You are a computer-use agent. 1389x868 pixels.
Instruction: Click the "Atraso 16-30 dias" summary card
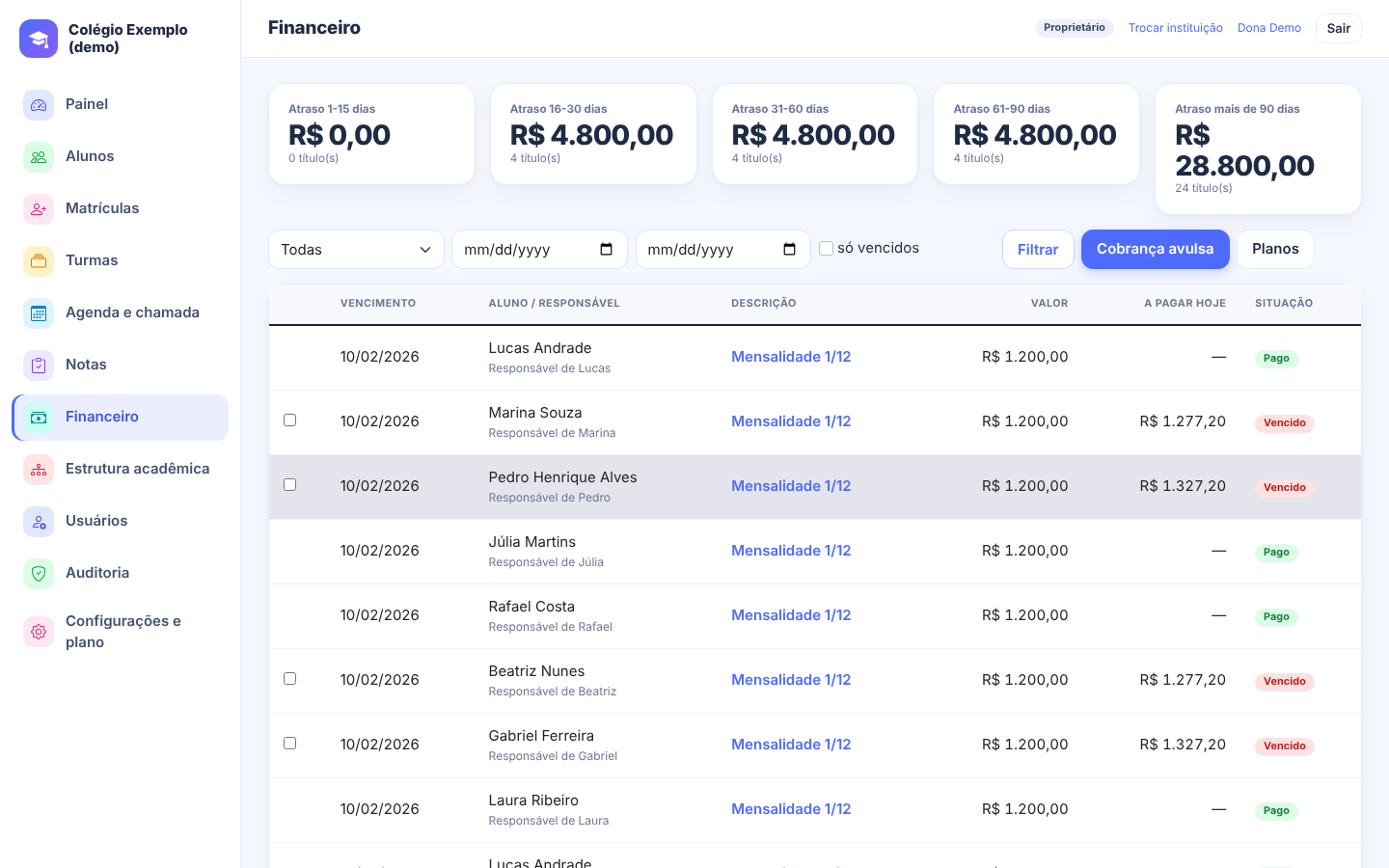click(593, 134)
